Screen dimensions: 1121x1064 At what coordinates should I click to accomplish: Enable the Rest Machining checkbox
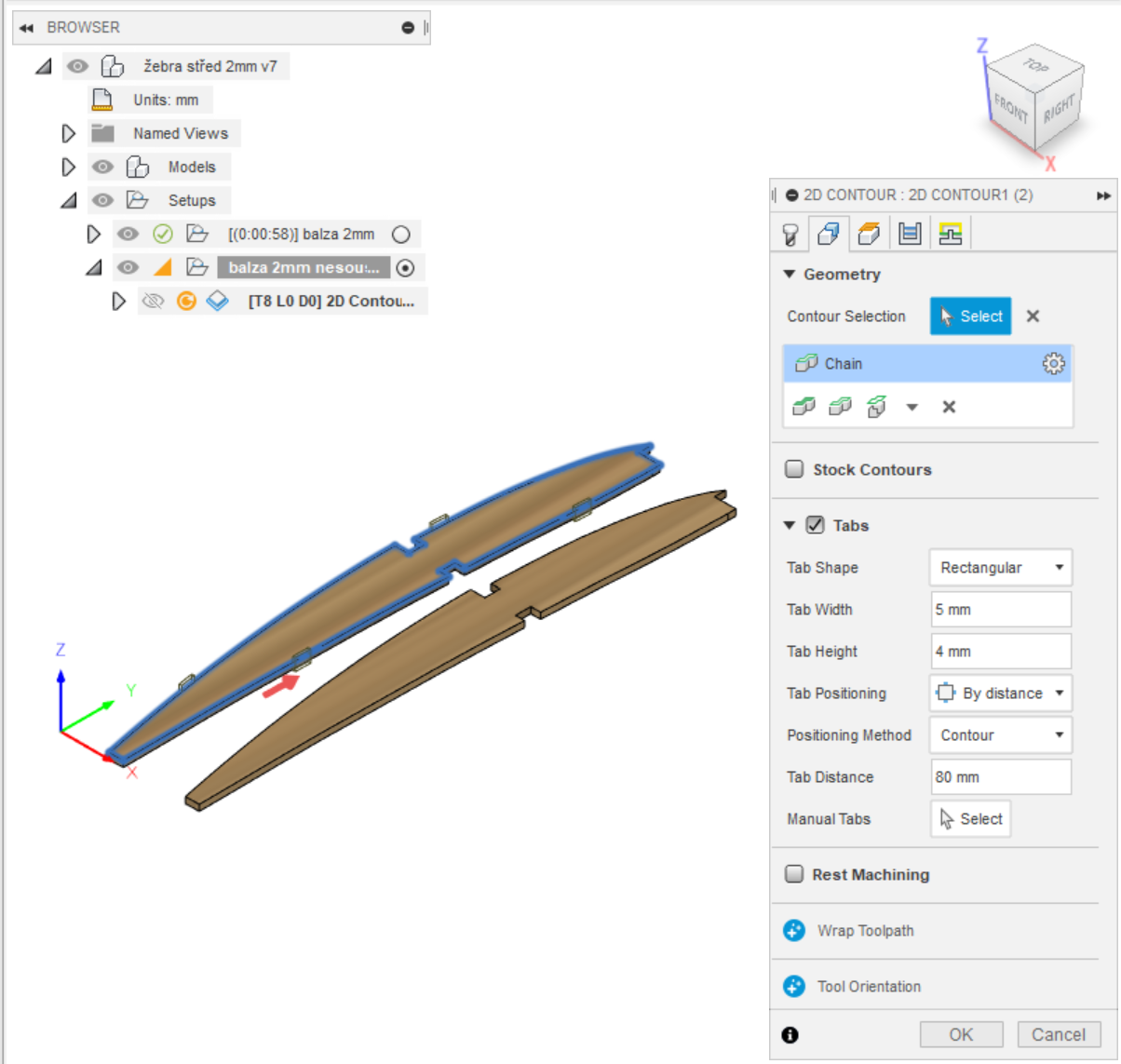pyautogui.click(x=794, y=874)
